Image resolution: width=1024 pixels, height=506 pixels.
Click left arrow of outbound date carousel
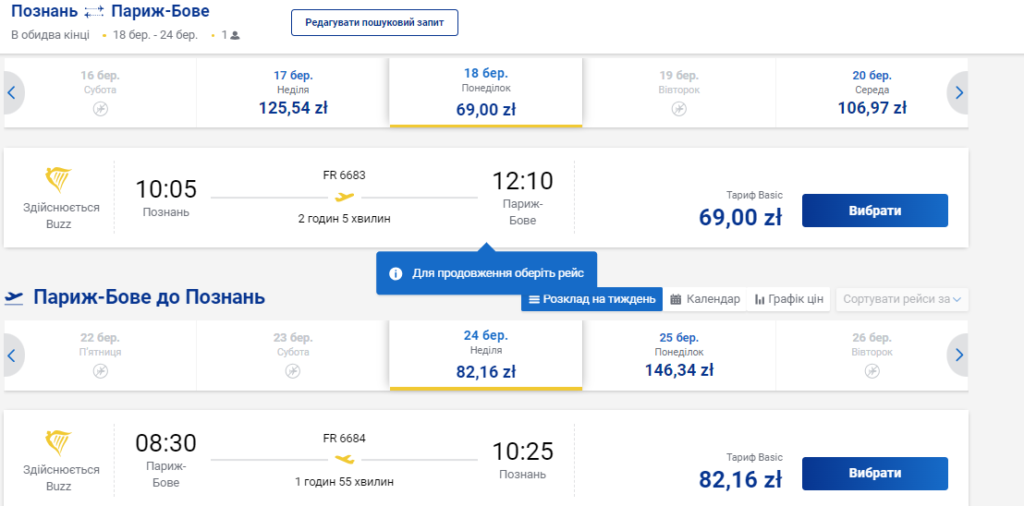pyautogui.click(x=11, y=93)
